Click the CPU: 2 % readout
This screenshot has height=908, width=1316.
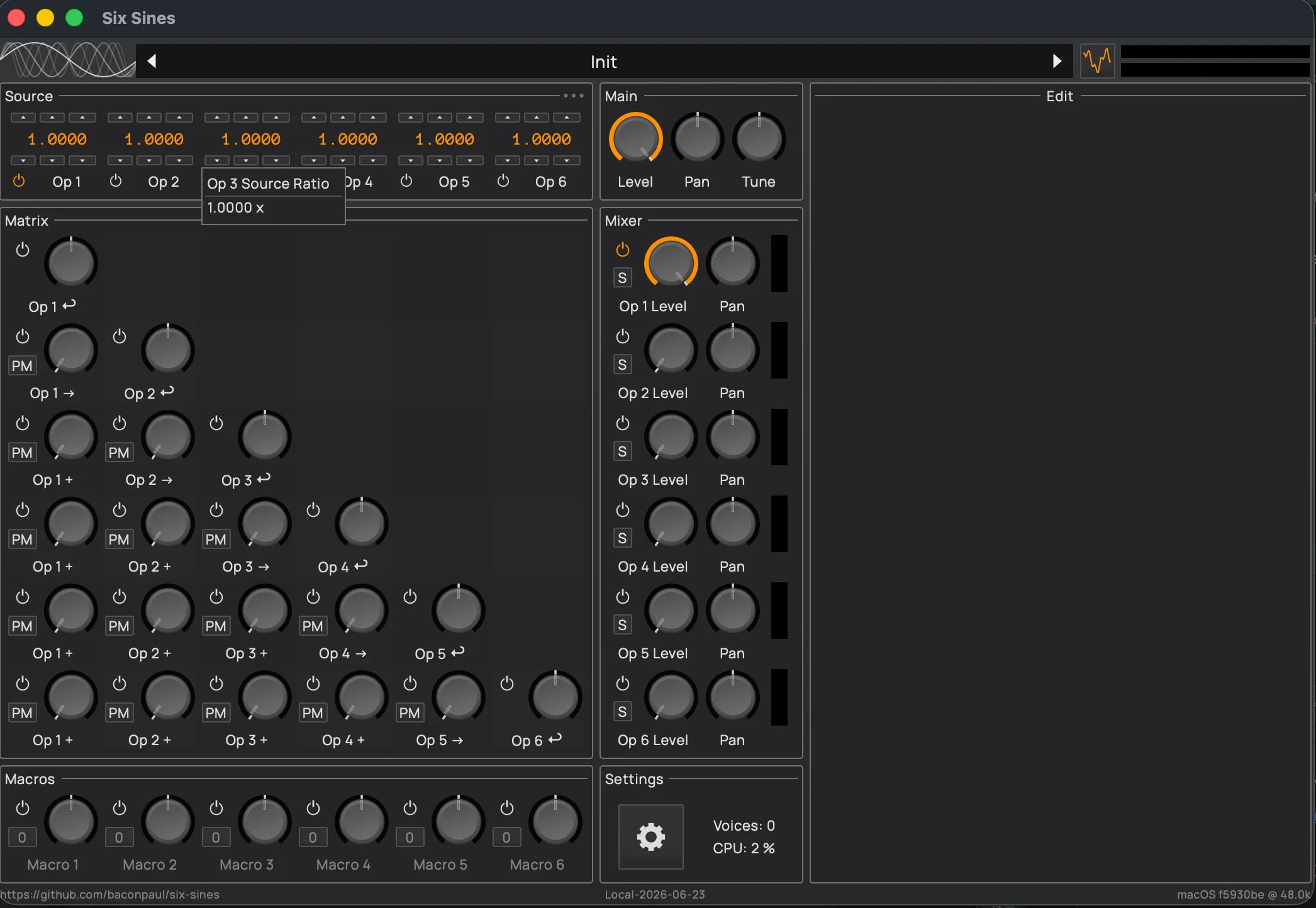point(744,848)
